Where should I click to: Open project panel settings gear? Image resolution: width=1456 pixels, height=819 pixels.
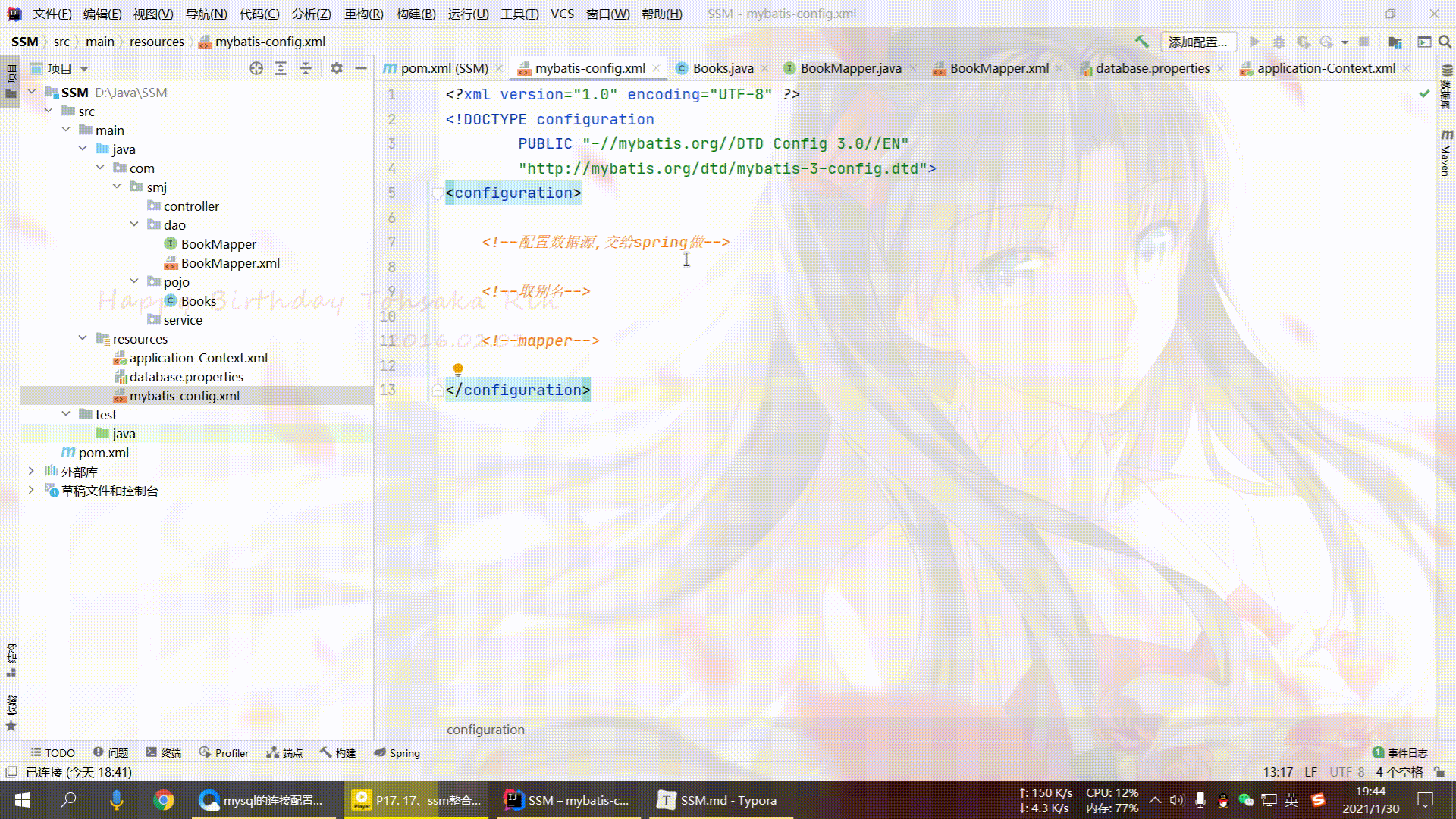337,68
